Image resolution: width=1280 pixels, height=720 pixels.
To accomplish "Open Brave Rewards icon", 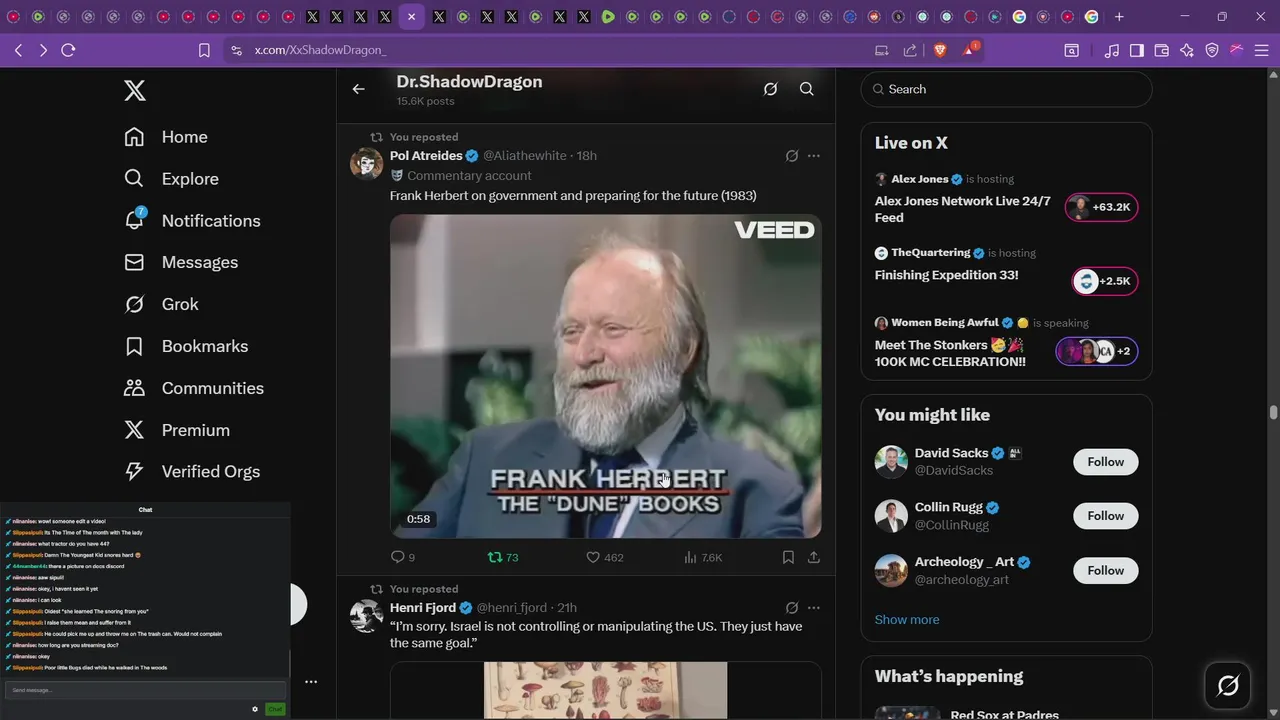I will (969, 49).
